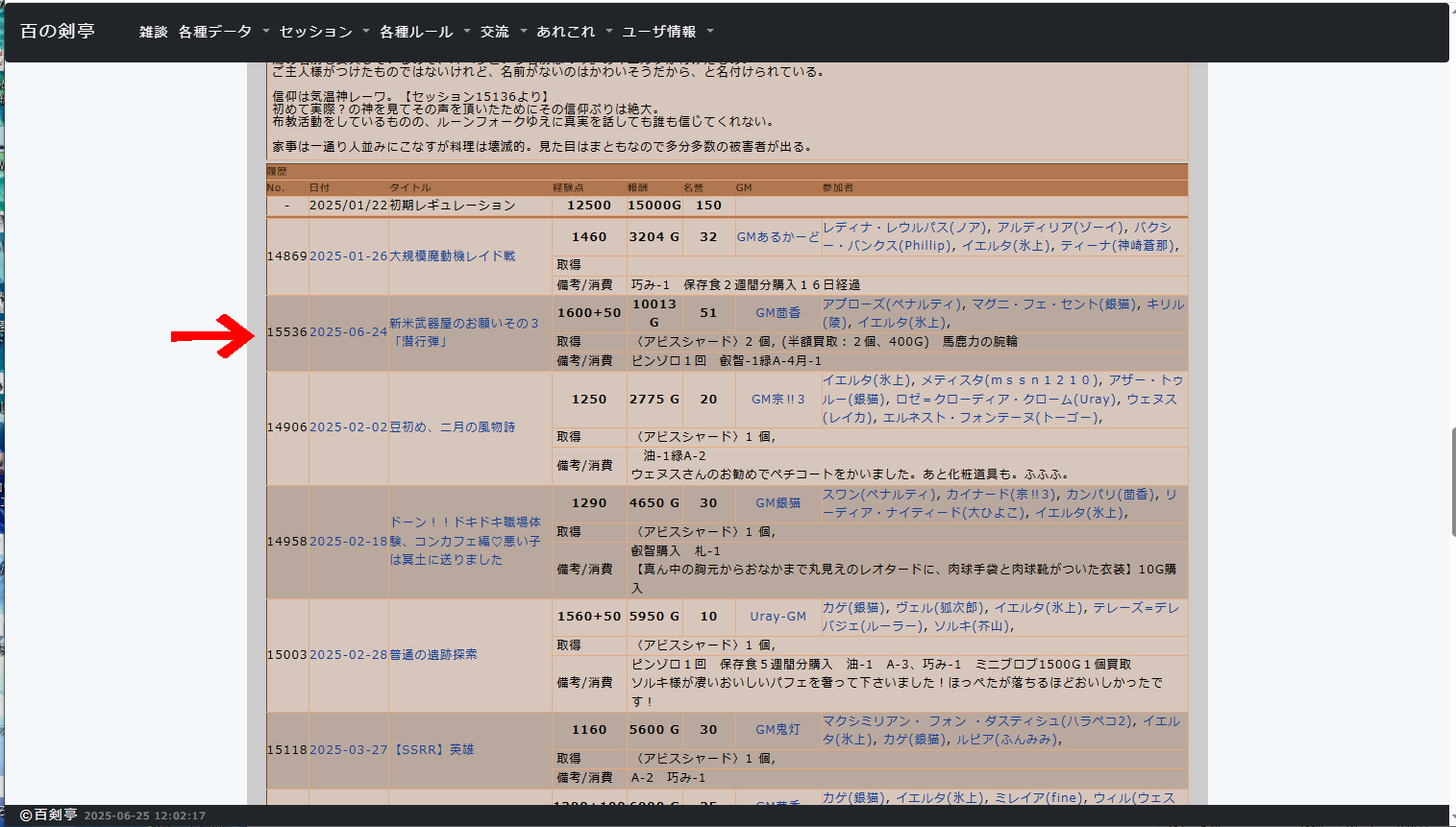The height and width of the screenshot is (827, 1456).
Task: Click the 雑談 menu item
Action: point(153,32)
